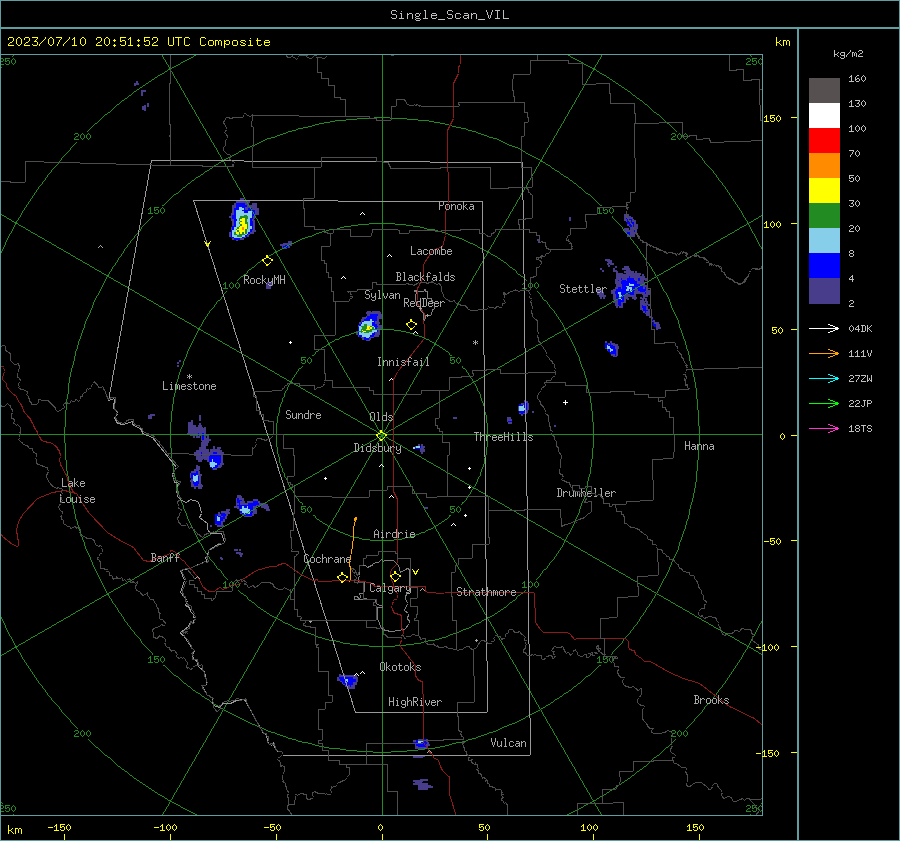Click the Lacombe town label
This screenshot has height=841, width=900.
(431, 251)
